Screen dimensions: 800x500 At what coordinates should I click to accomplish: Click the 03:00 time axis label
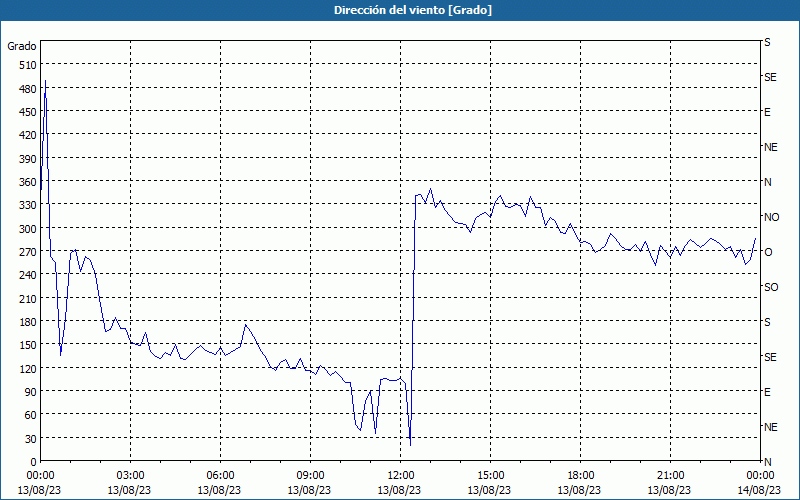[131, 476]
